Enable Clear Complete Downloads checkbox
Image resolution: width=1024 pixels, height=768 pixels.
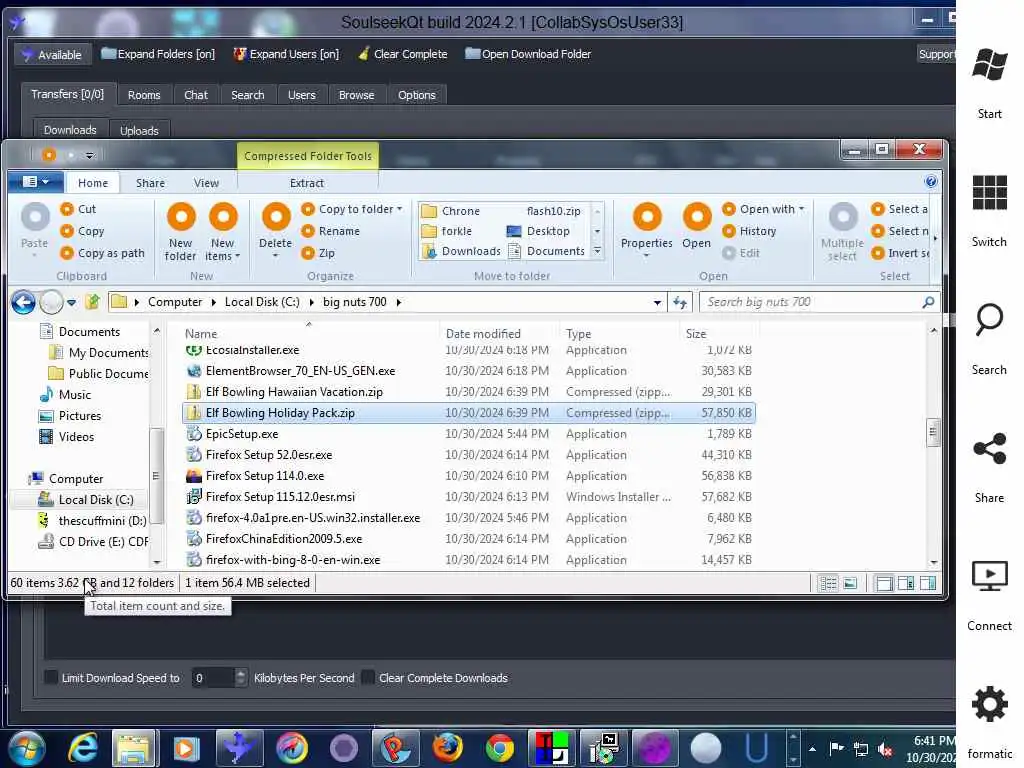point(368,677)
